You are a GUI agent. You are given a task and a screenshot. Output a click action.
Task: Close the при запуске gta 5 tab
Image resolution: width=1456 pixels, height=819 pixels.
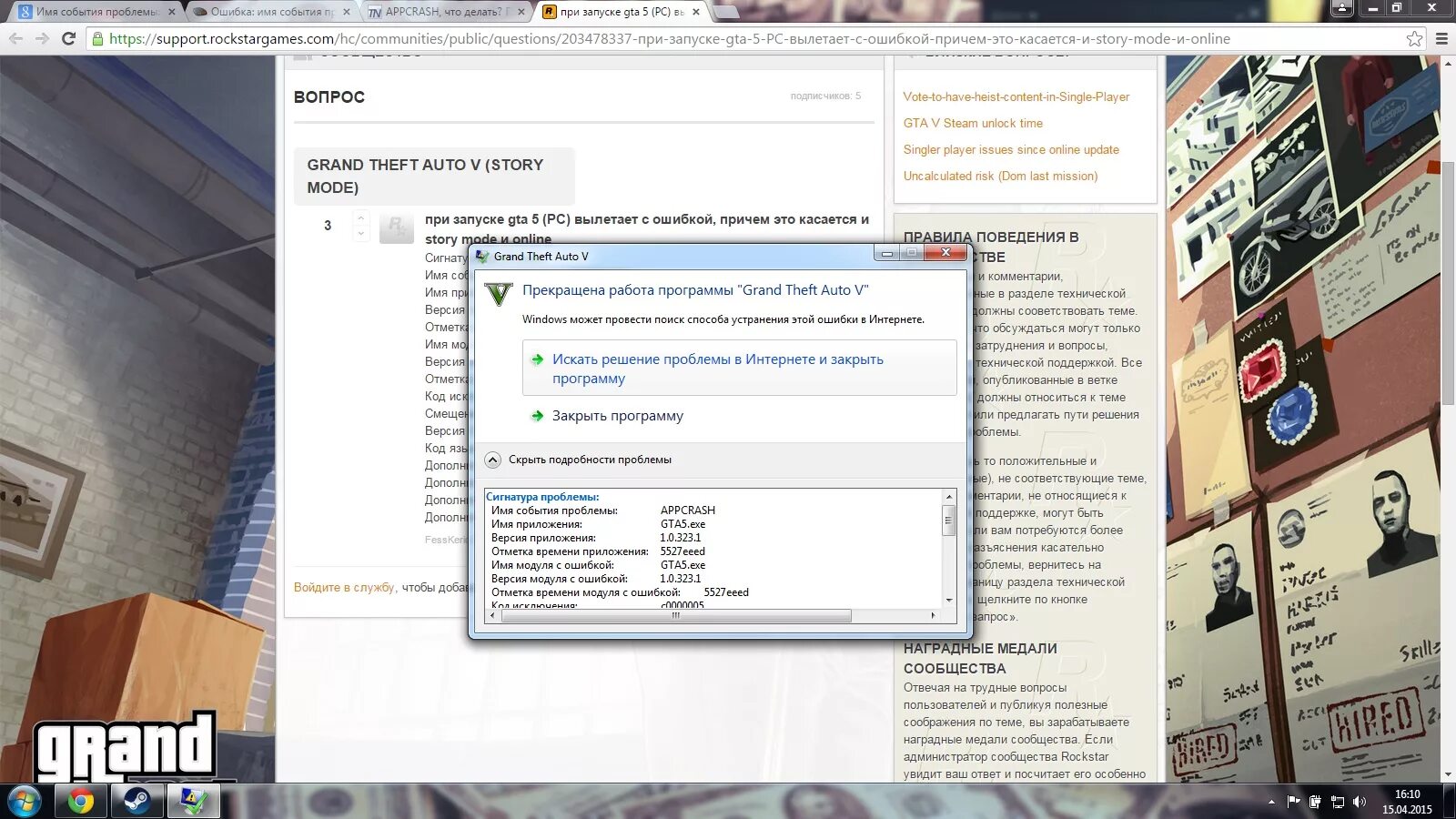(x=696, y=12)
